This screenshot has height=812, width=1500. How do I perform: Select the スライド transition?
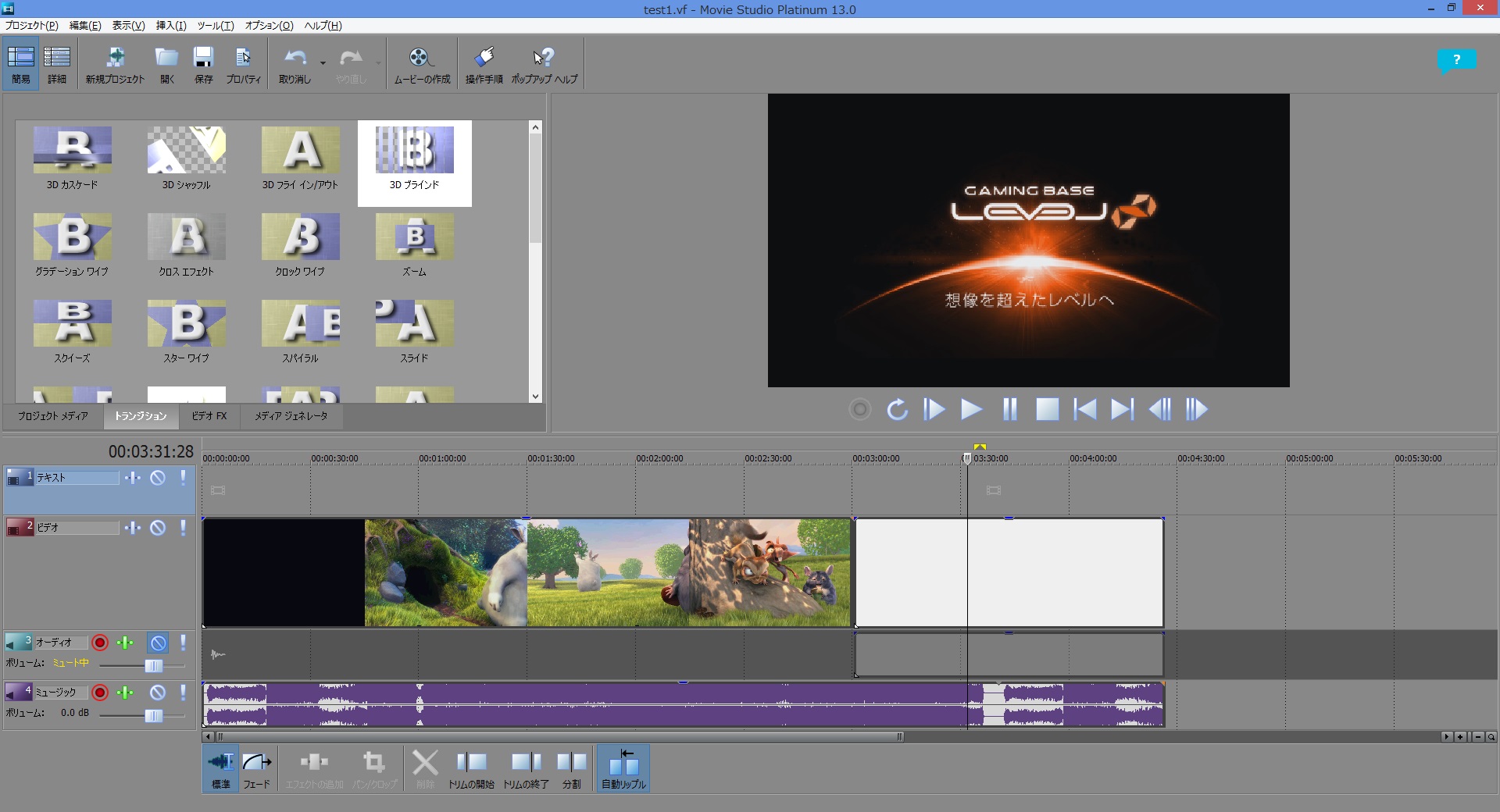point(414,332)
